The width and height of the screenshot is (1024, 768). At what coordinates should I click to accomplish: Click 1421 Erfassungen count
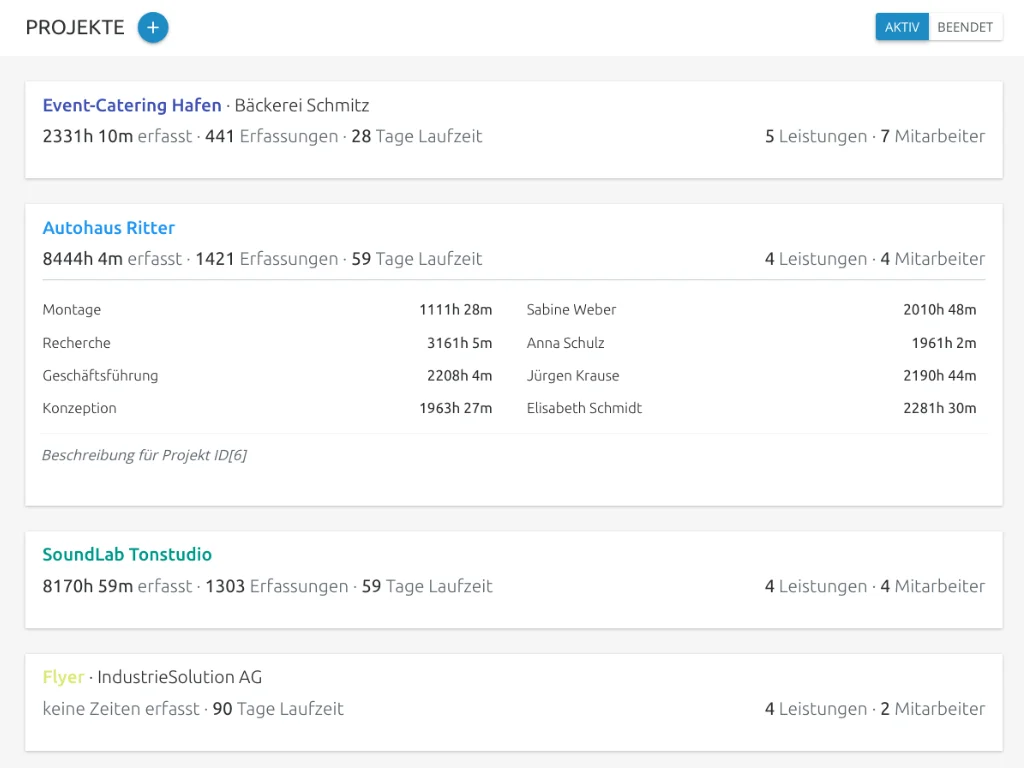[267, 259]
